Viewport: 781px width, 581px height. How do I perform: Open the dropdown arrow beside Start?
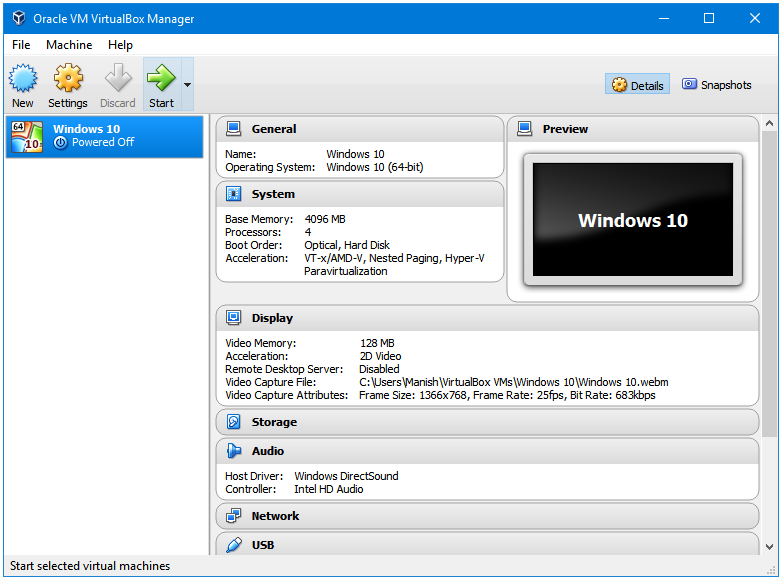point(187,84)
